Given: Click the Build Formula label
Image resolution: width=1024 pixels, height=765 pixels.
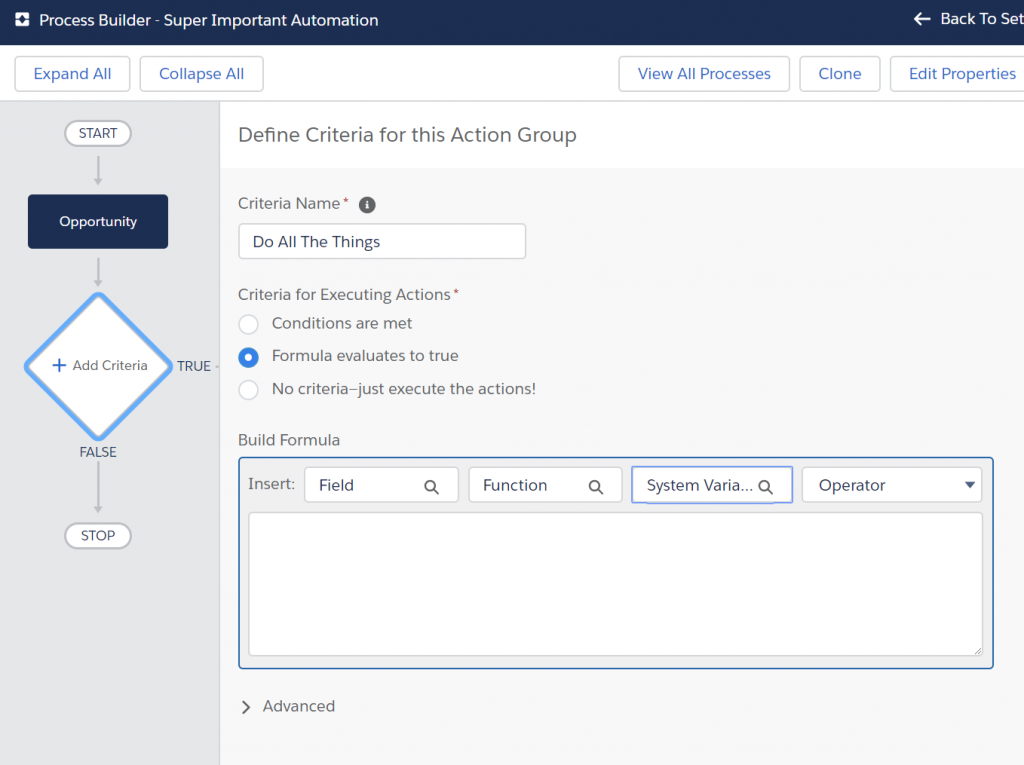Looking at the screenshot, I should click(x=289, y=440).
